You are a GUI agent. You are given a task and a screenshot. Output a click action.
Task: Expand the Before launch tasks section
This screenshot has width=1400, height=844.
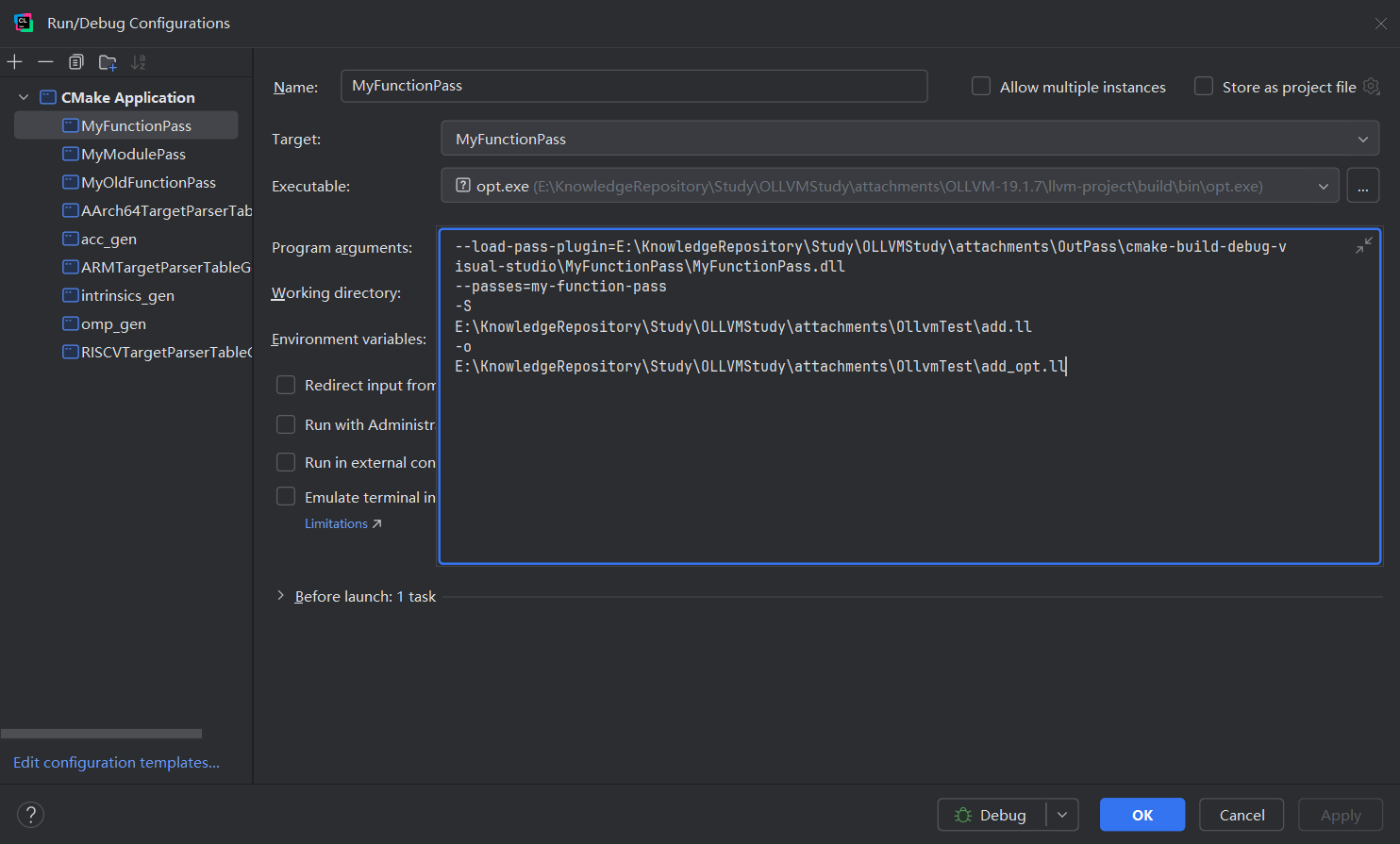pos(280,596)
